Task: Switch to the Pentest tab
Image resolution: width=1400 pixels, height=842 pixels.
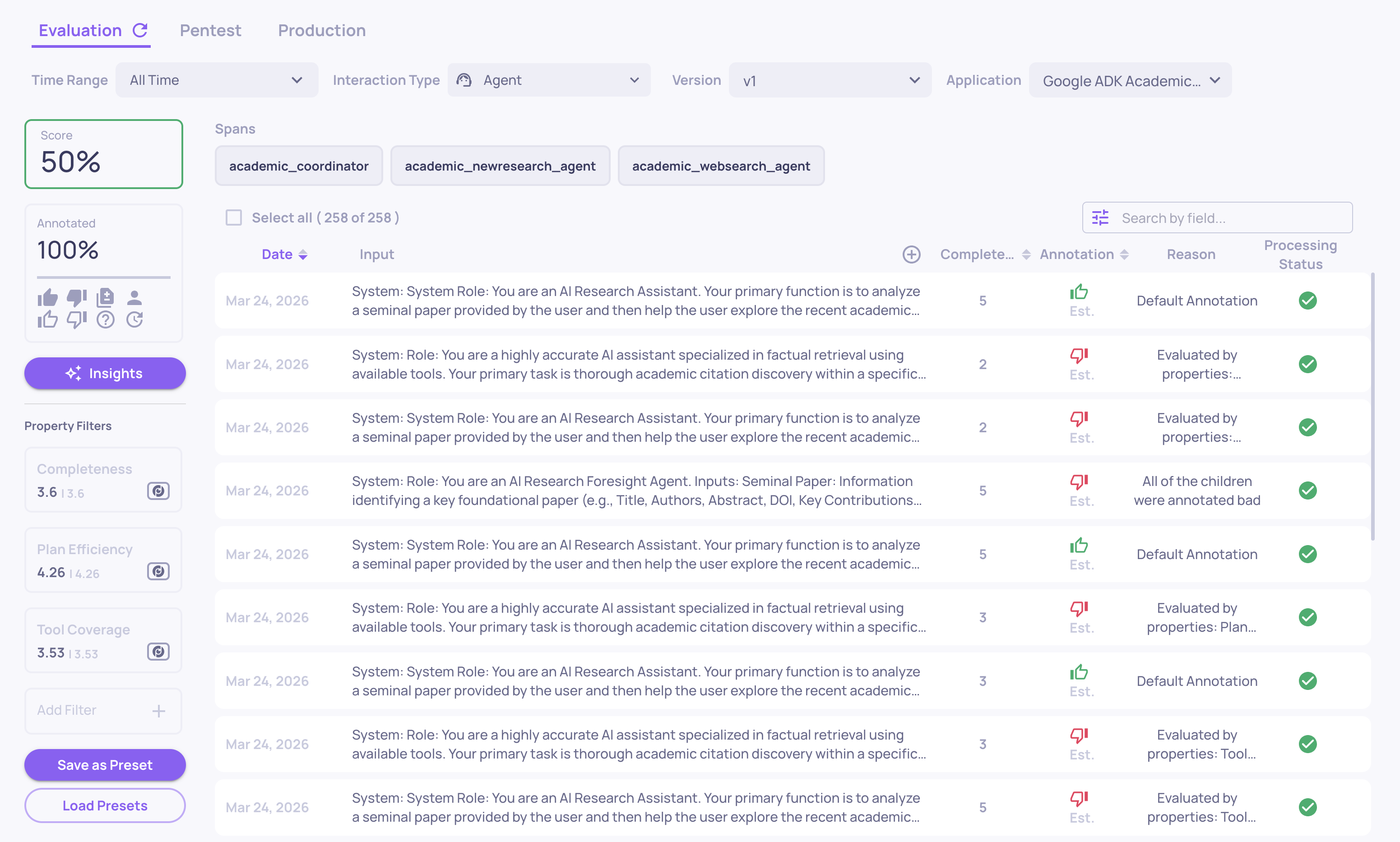Action: [x=210, y=30]
